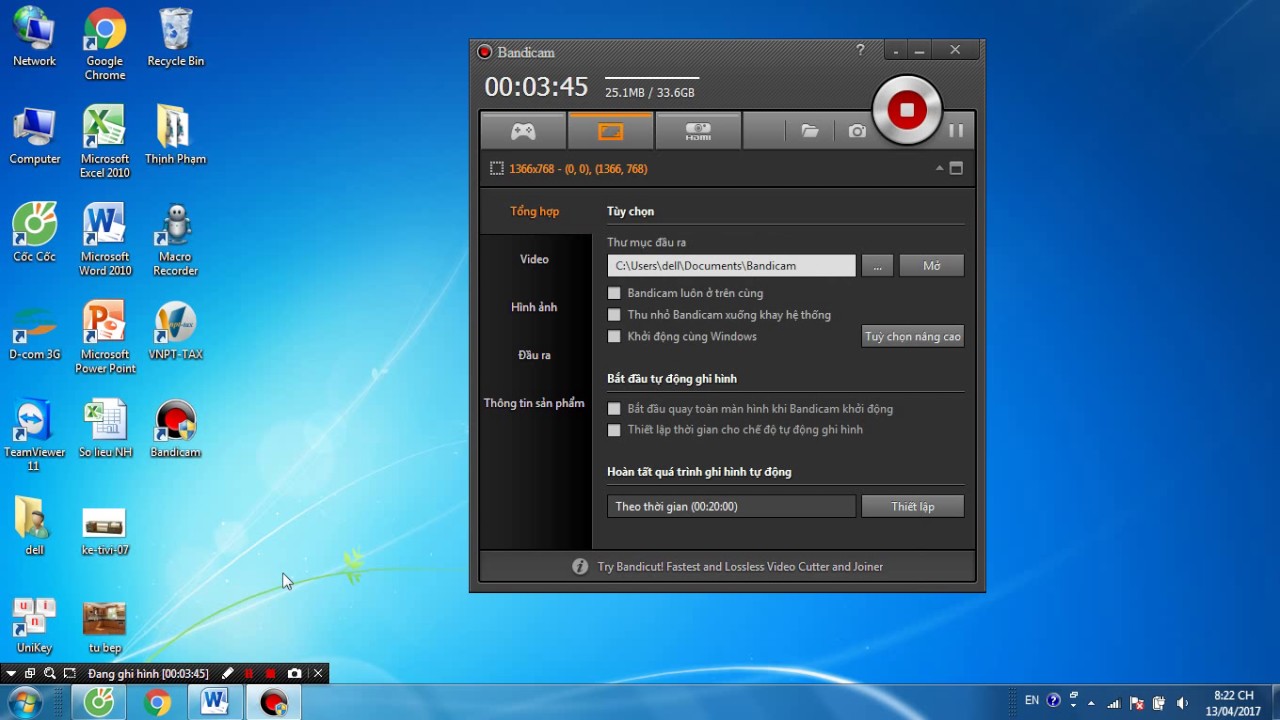Switch to fullscreen target window icon
Image resolution: width=1280 pixels, height=720 pixels.
pos(956,168)
